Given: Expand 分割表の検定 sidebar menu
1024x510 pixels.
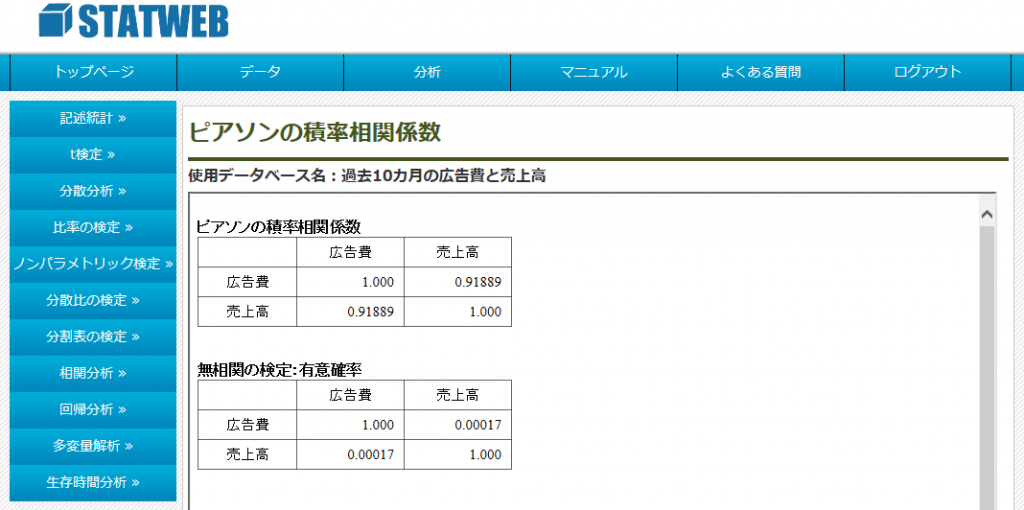Looking at the screenshot, I should click(93, 336).
